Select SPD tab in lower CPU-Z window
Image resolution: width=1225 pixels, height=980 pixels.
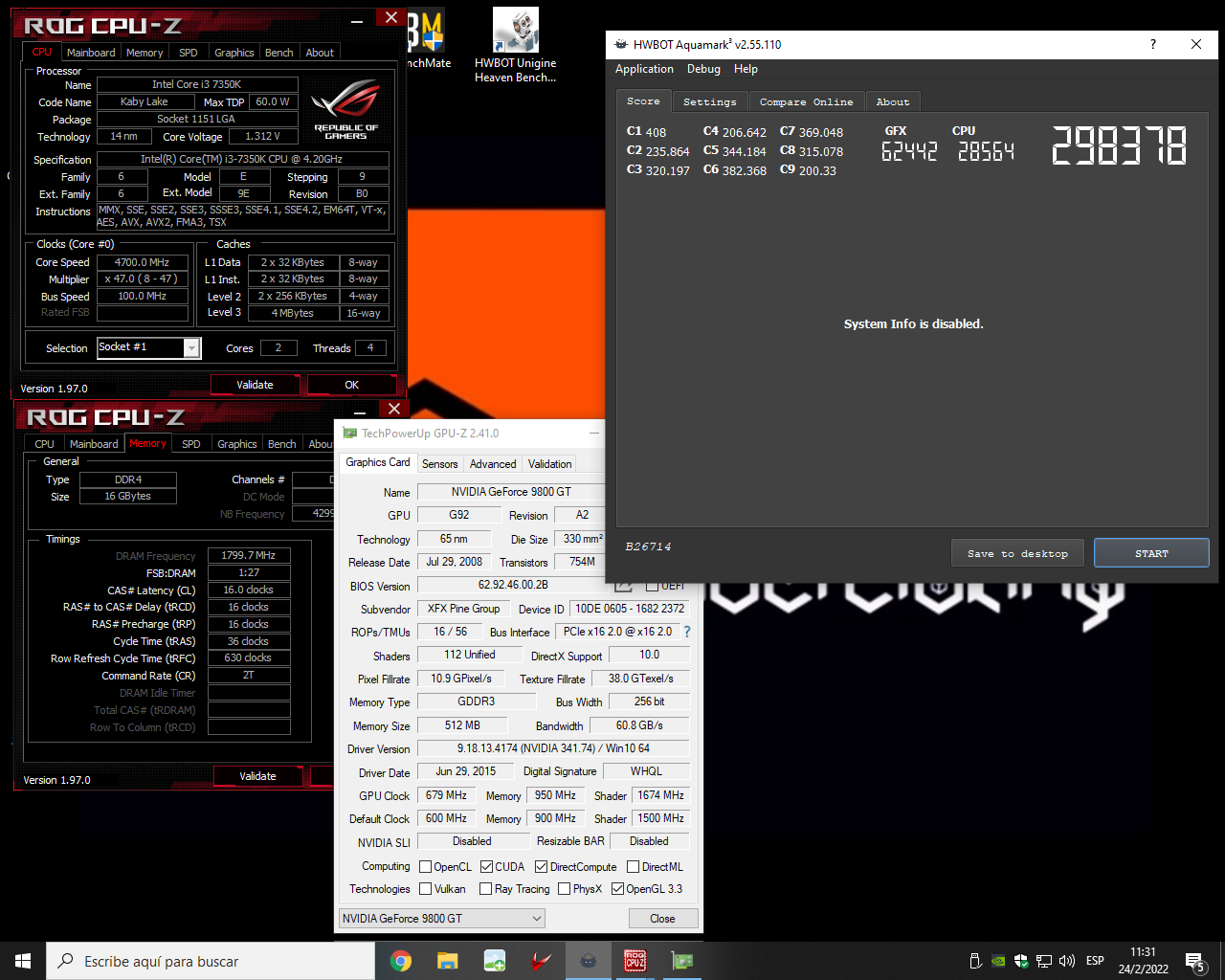(x=191, y=444)
